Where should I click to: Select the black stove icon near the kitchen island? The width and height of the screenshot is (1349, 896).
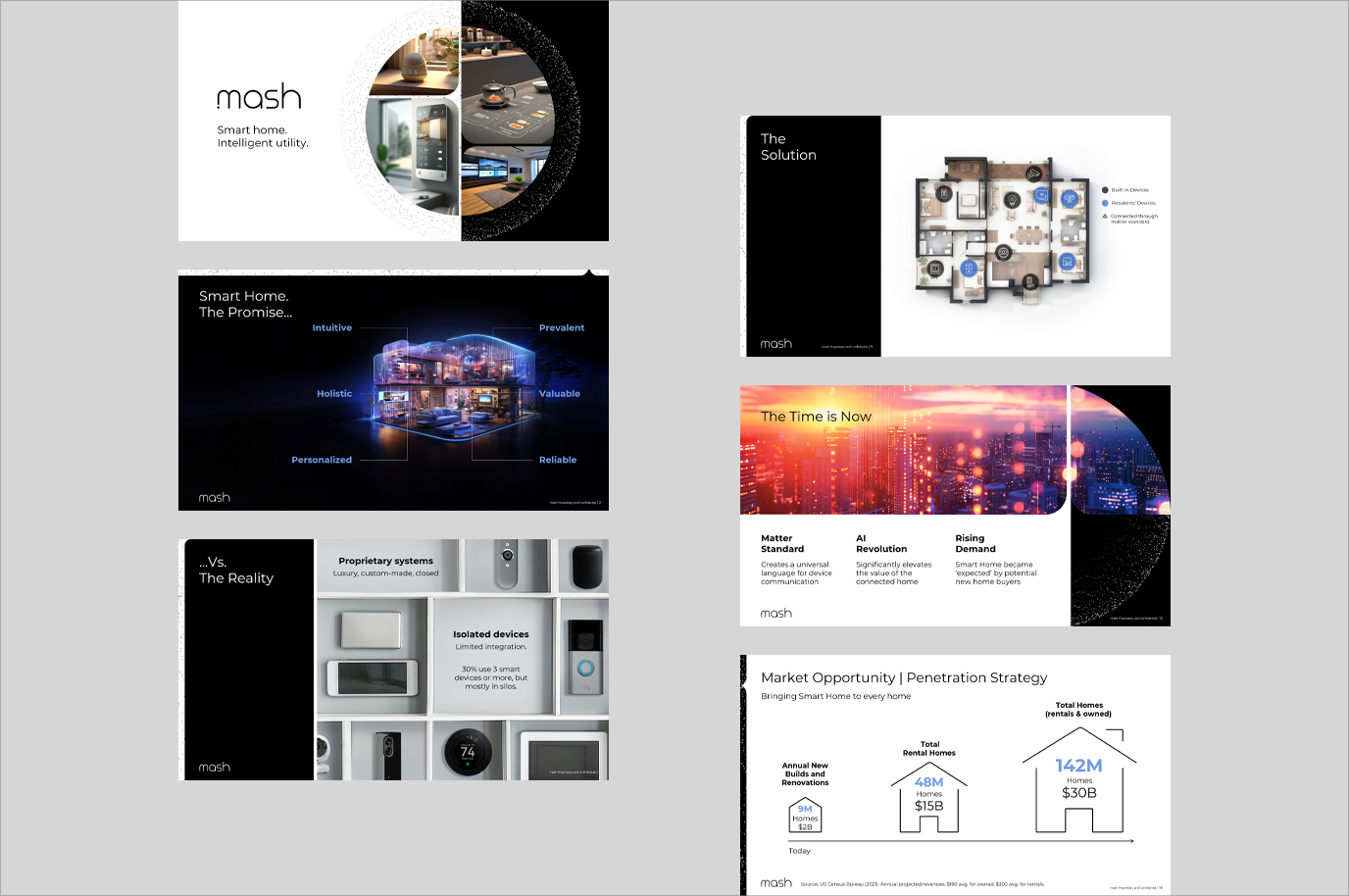[1003, 252]
